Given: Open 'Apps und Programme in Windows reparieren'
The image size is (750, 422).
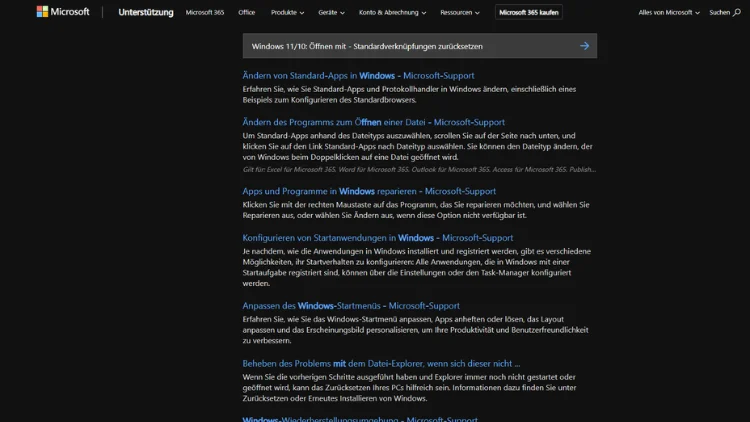Looking at the screenshot, I should (369, 191).
